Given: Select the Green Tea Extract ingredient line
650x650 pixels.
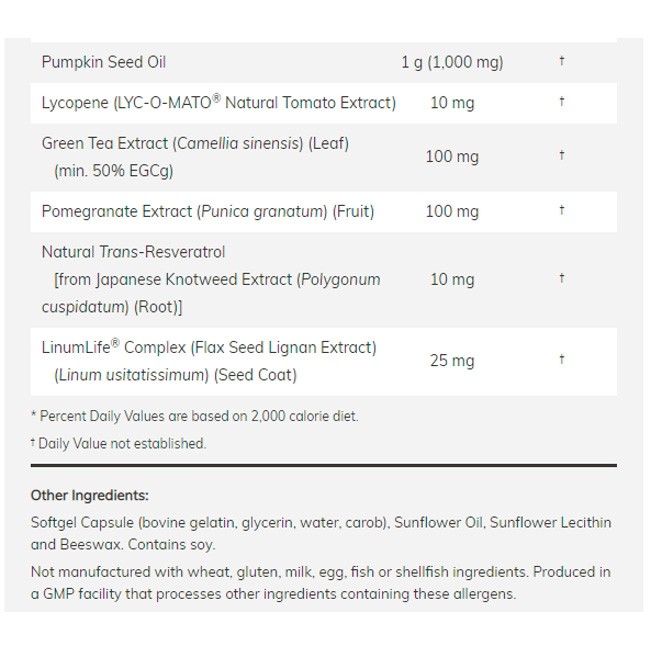Looking at the screenshot, I should point(195,143).
